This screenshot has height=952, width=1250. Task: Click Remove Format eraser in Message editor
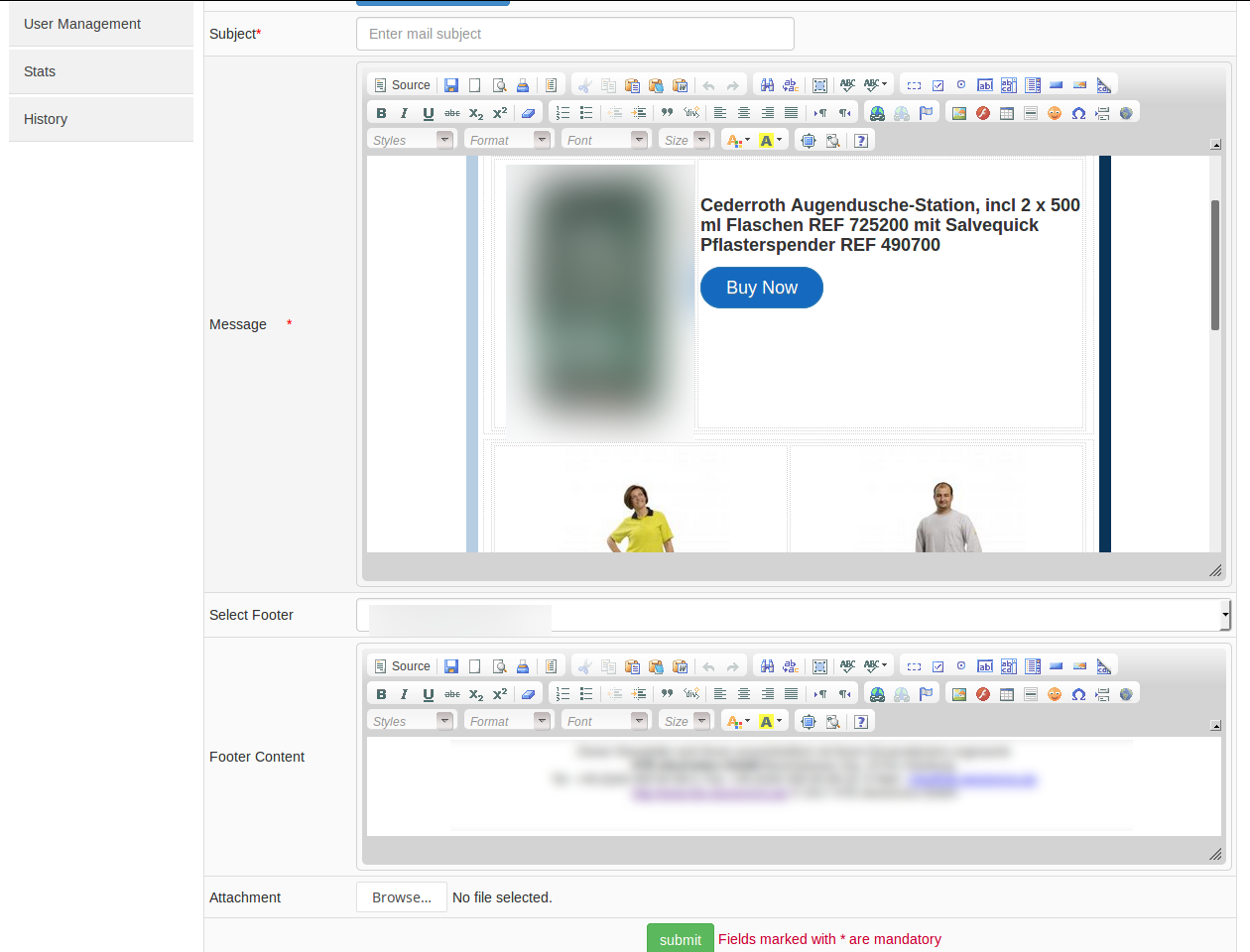point(529,113)
